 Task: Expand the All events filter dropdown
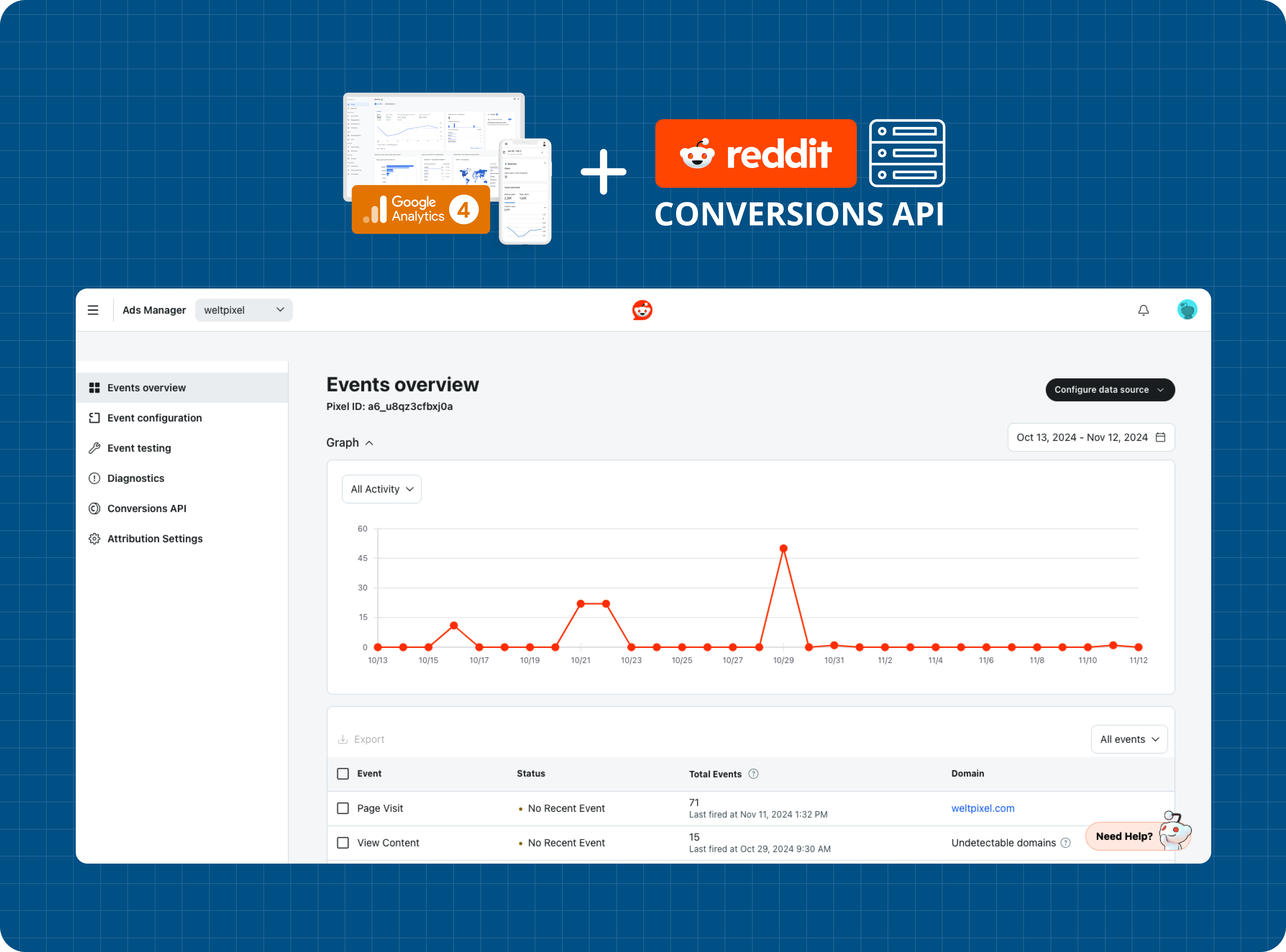1127,739
